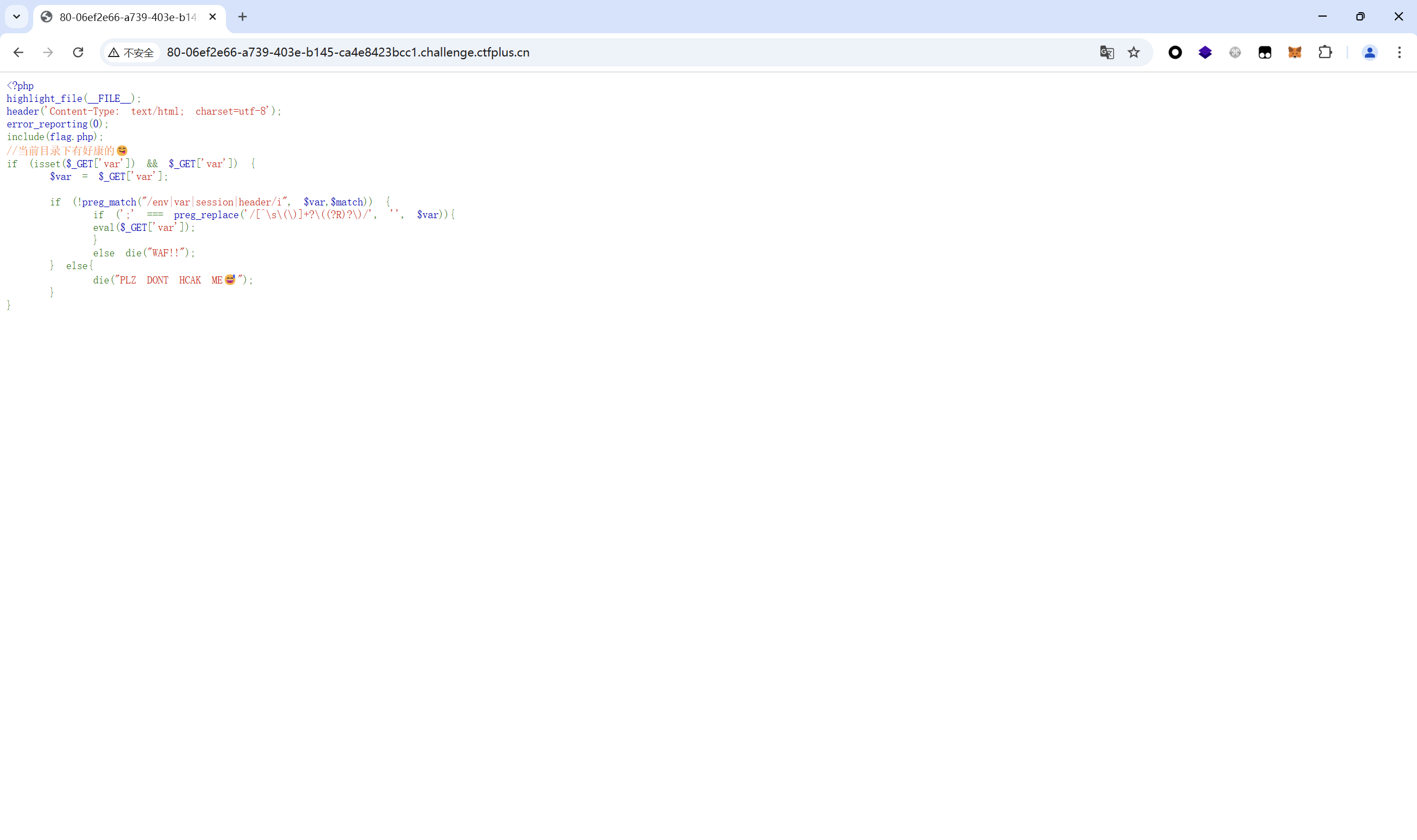
Task: Go back to the previous page
Action: 18,53
